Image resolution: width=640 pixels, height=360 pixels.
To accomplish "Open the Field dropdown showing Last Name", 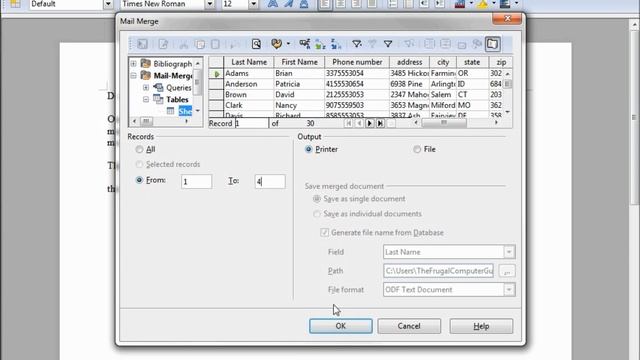I will (x=509, y=252).
